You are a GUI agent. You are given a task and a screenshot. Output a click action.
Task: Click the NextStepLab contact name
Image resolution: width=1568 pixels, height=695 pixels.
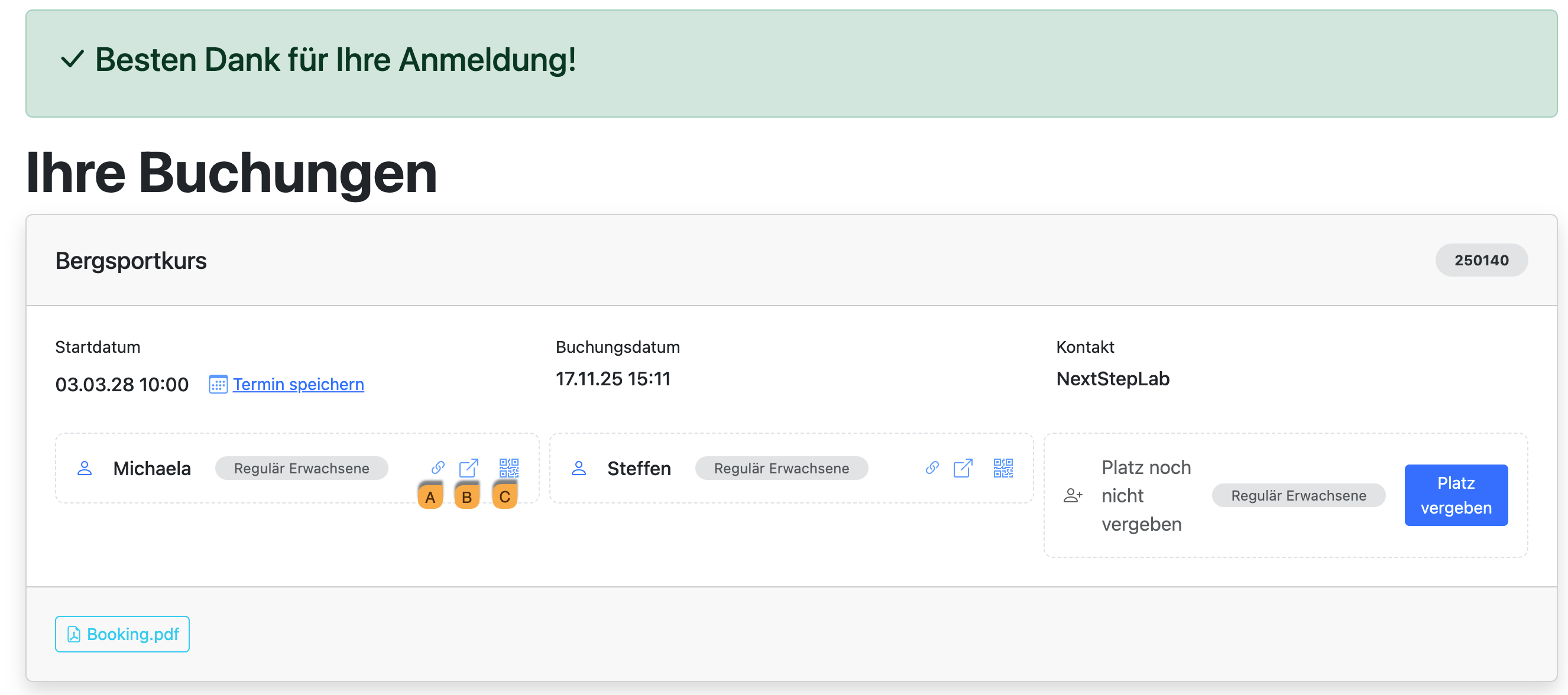(x=1112, y=379)
